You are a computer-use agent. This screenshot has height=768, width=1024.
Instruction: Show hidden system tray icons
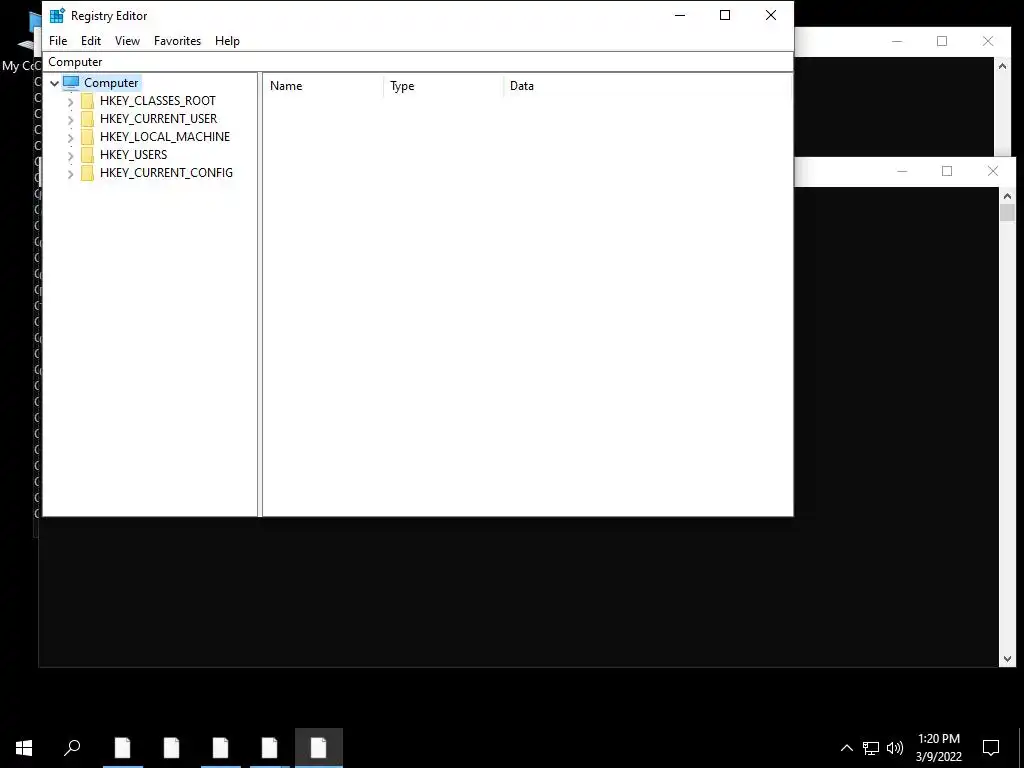click(x=846, y=748)
